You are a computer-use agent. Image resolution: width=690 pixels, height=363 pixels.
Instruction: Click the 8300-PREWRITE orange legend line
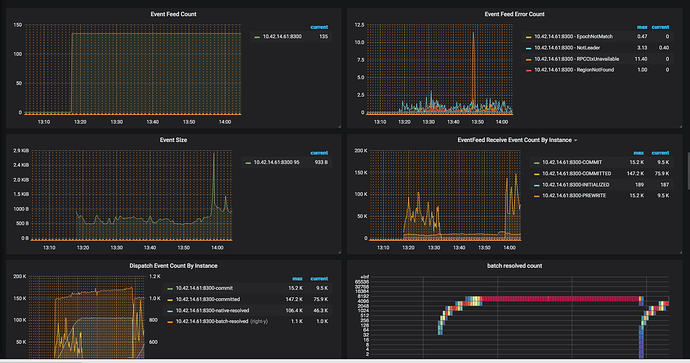coord(536,196)
